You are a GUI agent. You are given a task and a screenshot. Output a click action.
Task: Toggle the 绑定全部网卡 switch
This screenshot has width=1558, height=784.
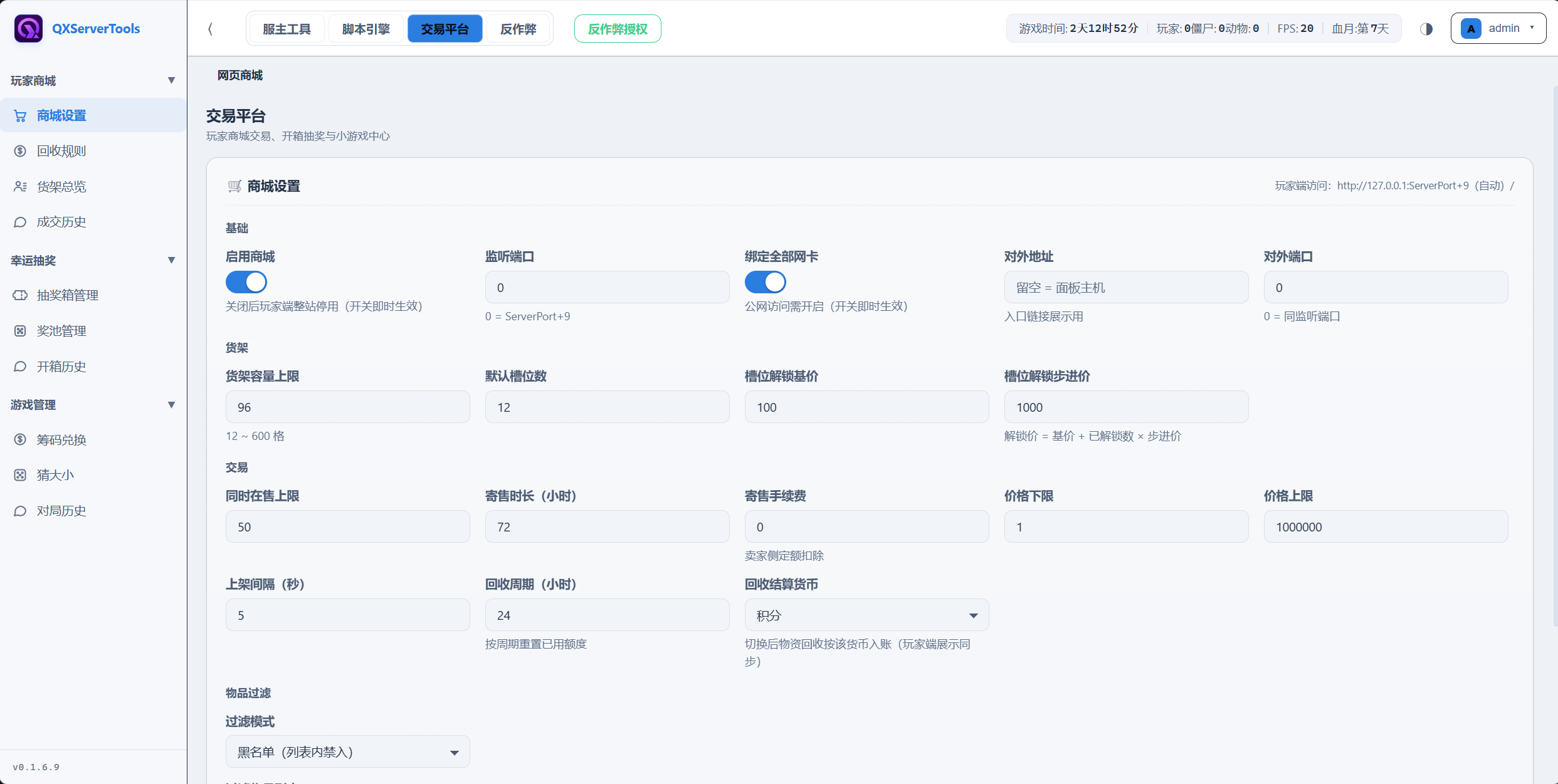click(x=766, y=282)
